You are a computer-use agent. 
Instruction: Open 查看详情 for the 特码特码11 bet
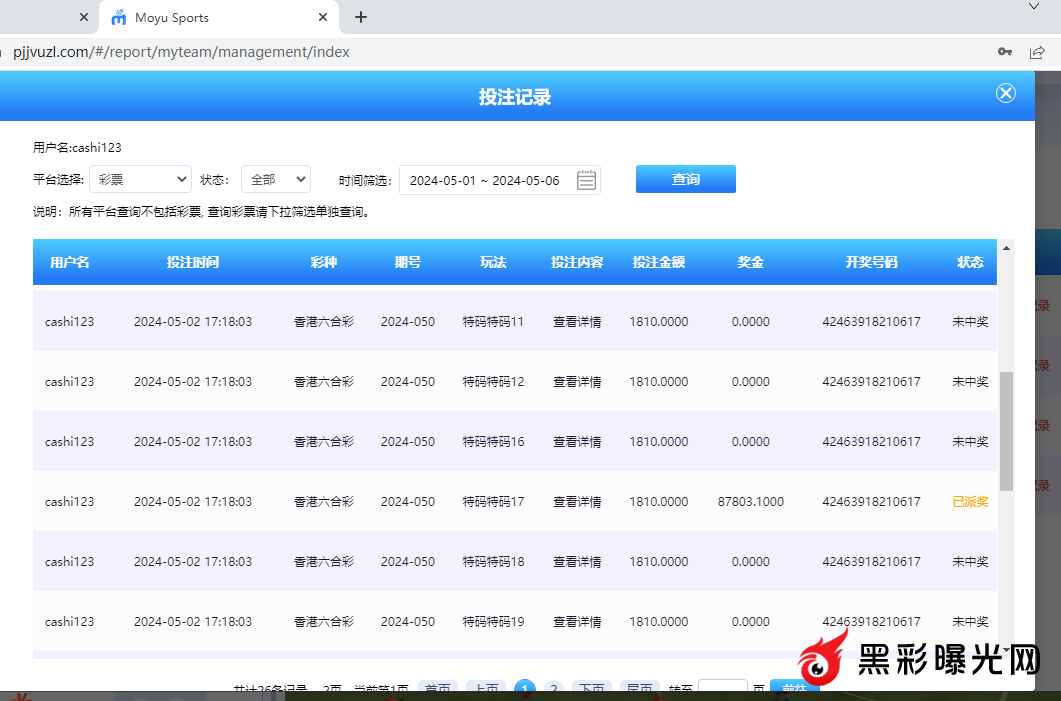point(577,322)
